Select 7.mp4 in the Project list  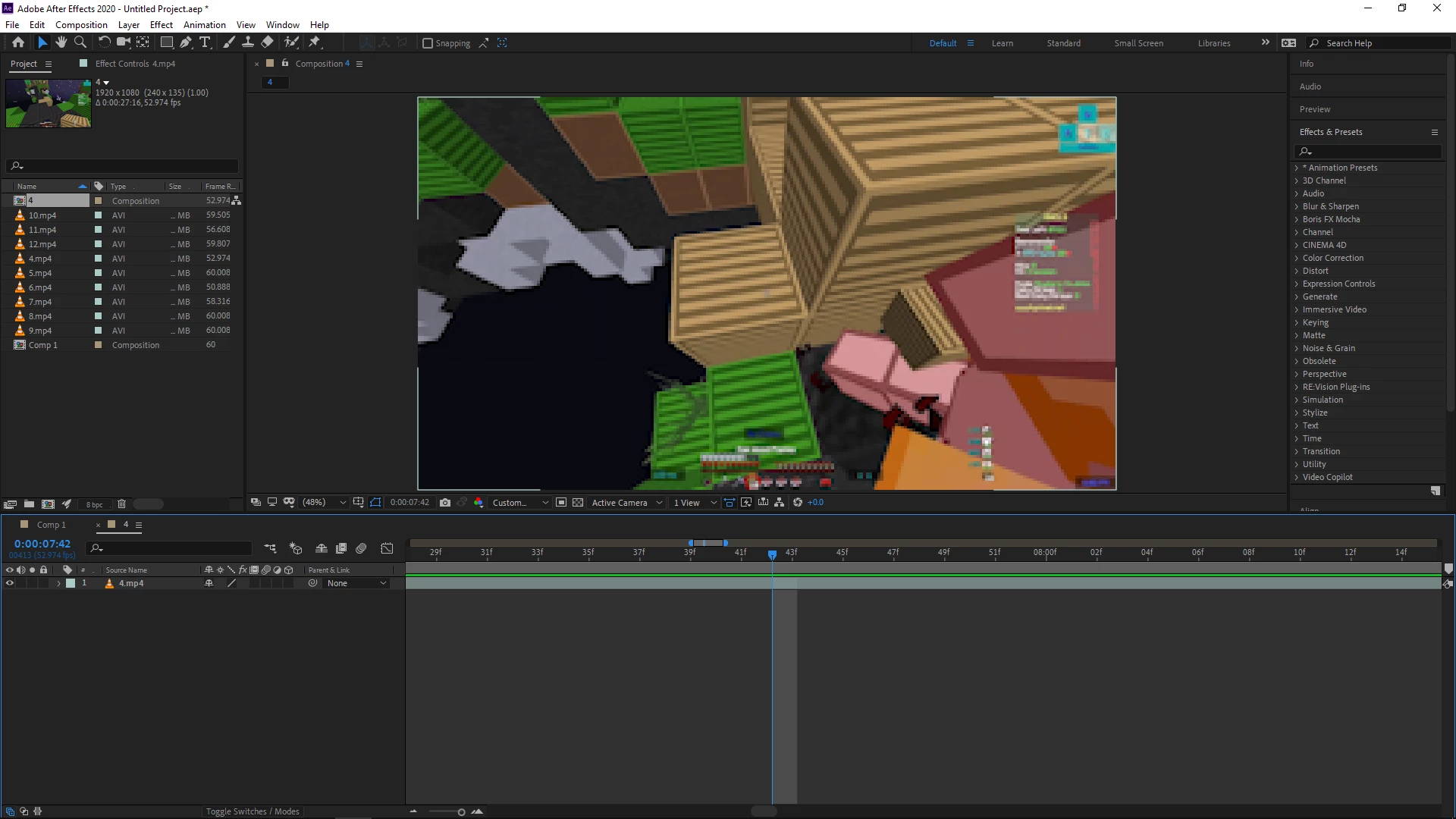click(x=40, y=302)
